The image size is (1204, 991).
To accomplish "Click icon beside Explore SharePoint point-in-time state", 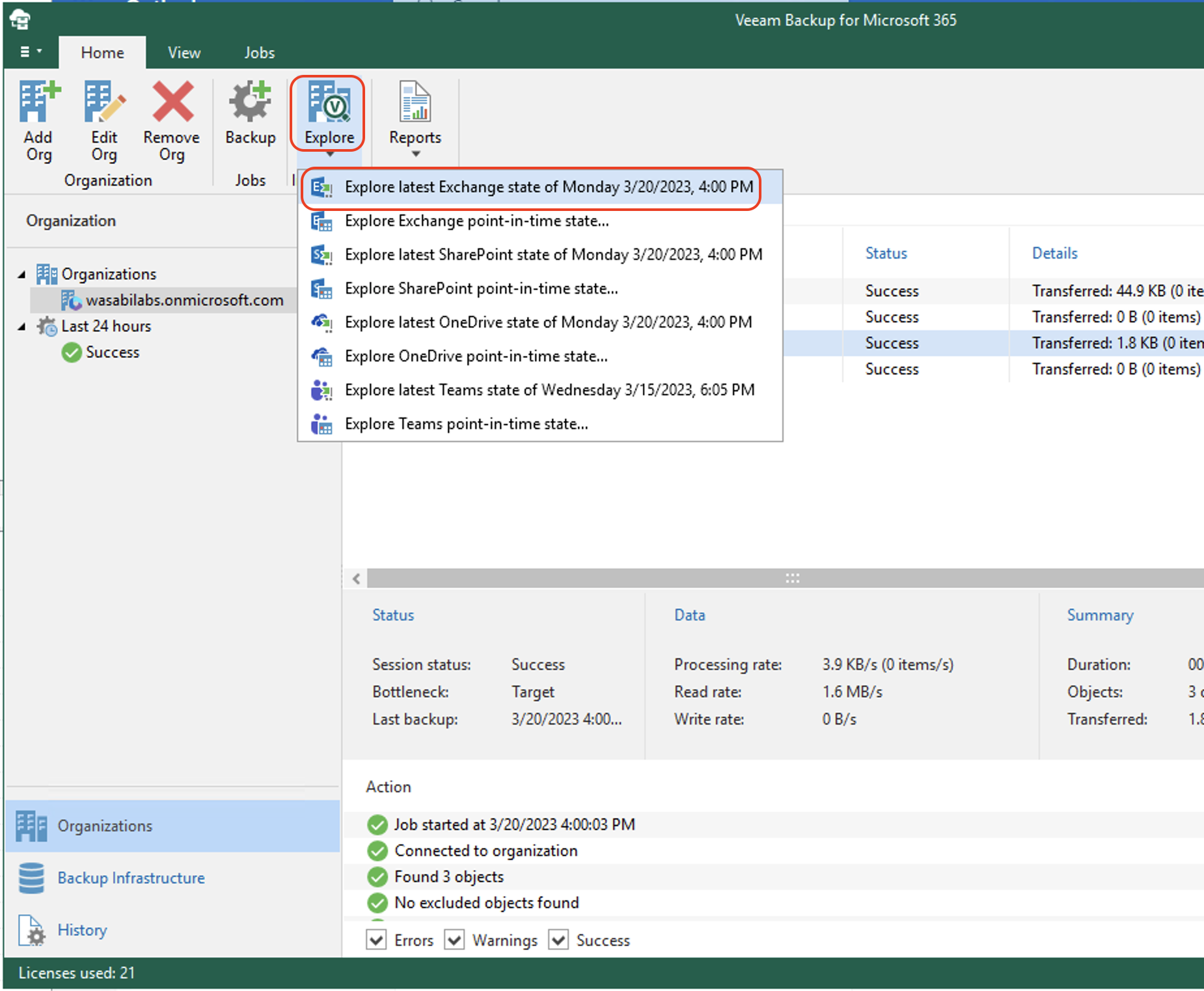I will [322, 289].
